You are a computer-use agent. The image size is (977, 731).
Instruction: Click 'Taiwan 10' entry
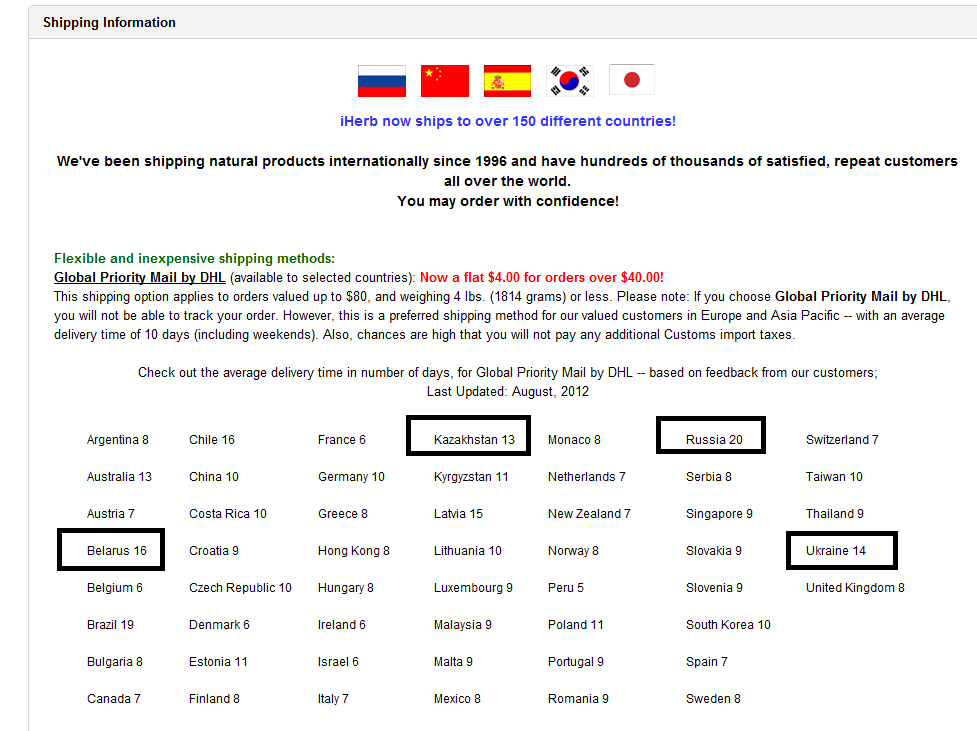(834, 477)
